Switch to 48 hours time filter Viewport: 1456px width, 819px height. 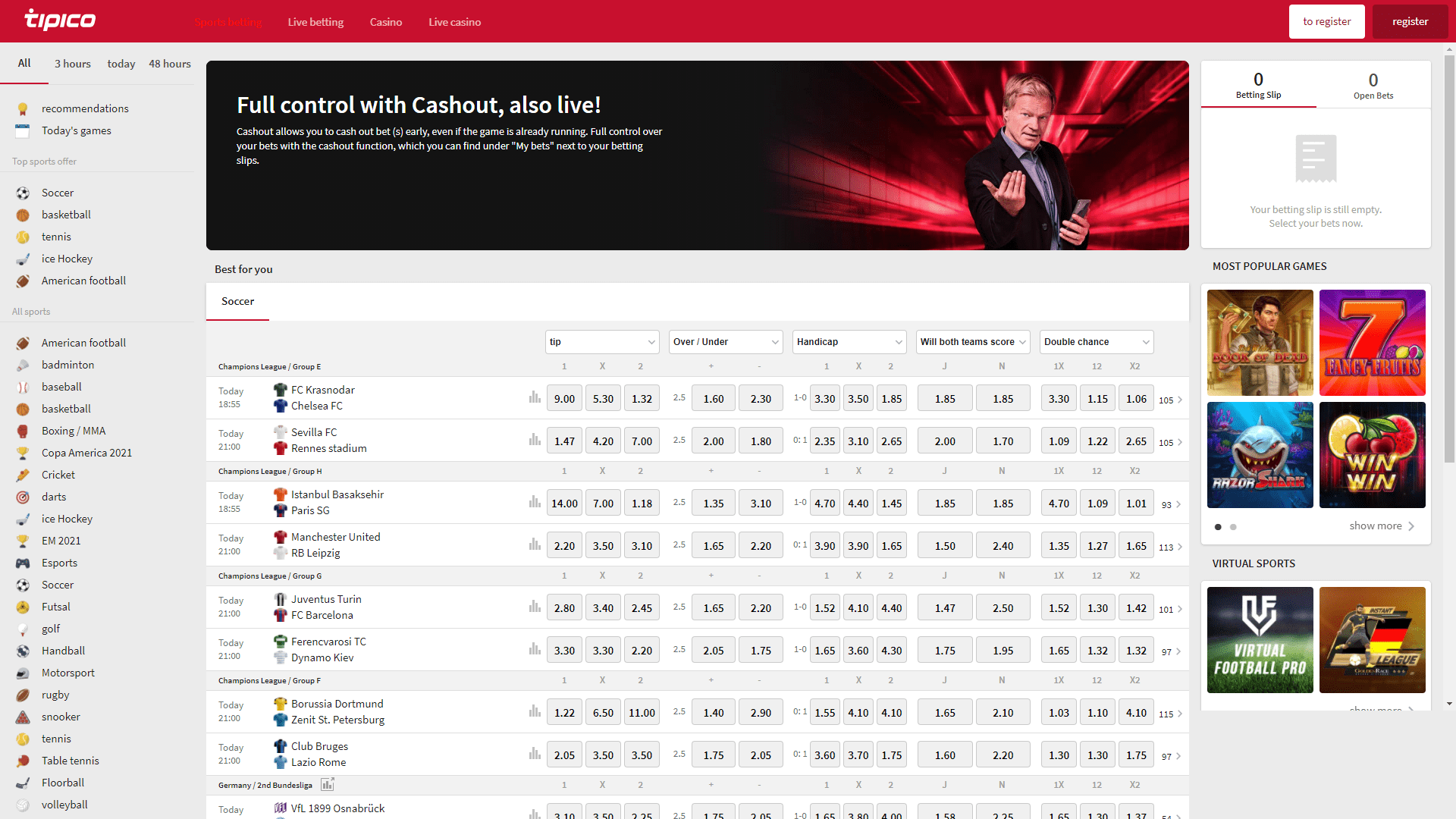point(170,64)
